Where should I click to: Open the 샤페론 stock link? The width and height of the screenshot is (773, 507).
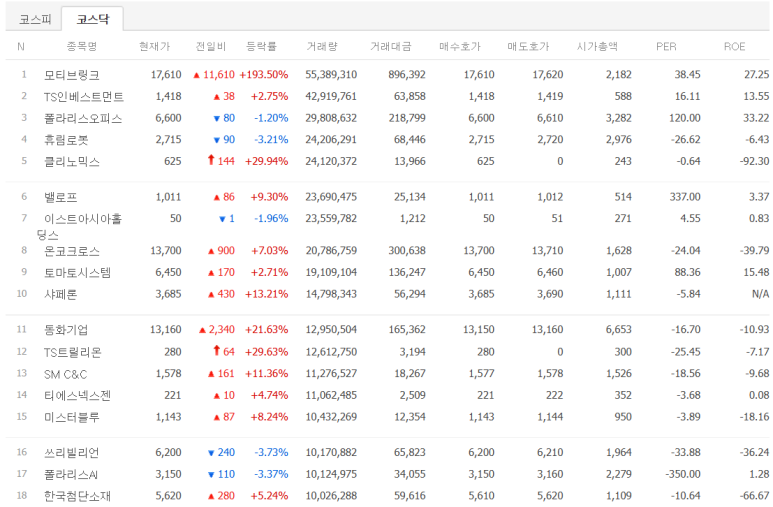pyautogui.click(x=61, y=294)
